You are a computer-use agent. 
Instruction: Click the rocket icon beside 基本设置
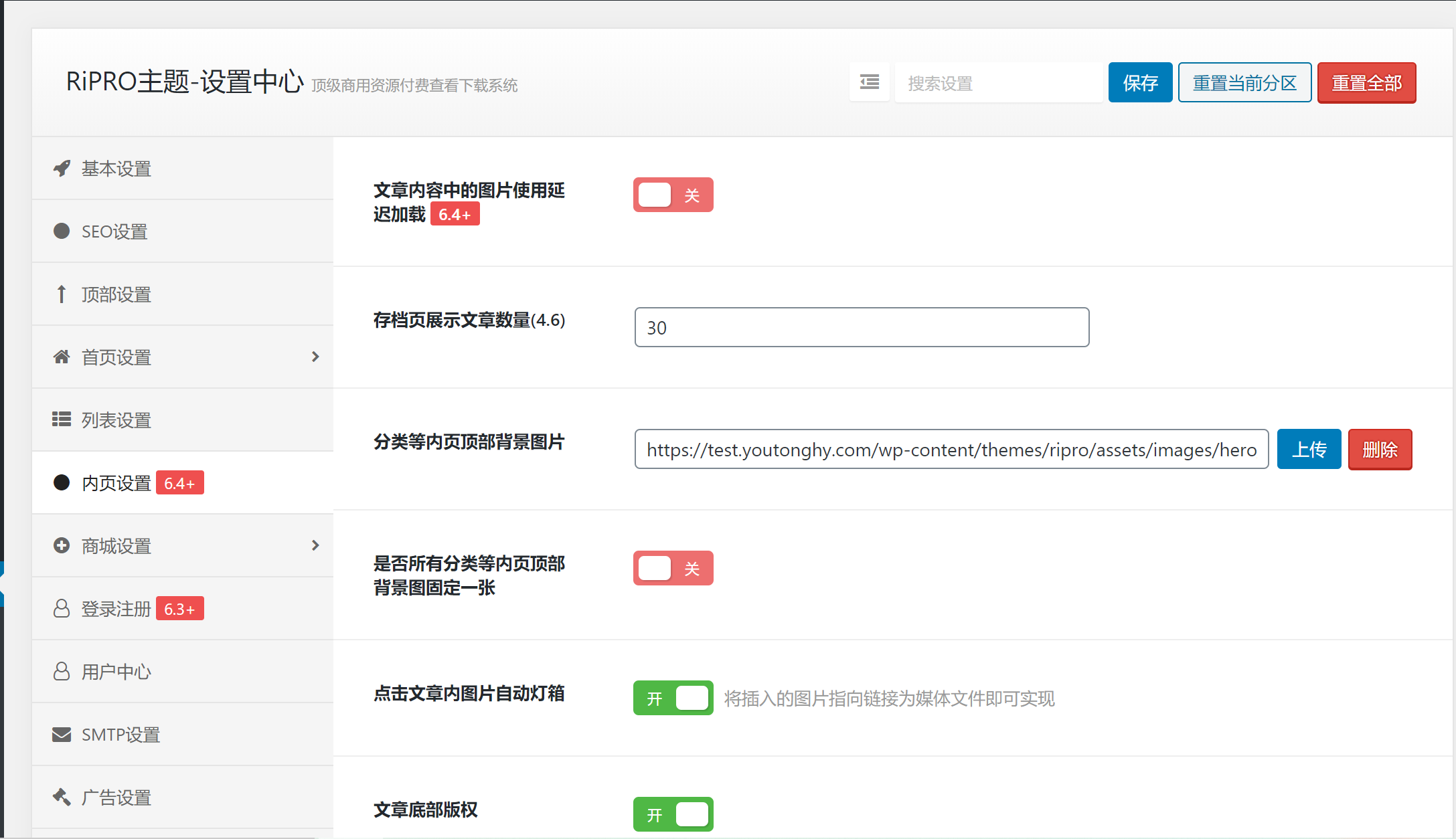pyautogui.click(x=62, y=168)
